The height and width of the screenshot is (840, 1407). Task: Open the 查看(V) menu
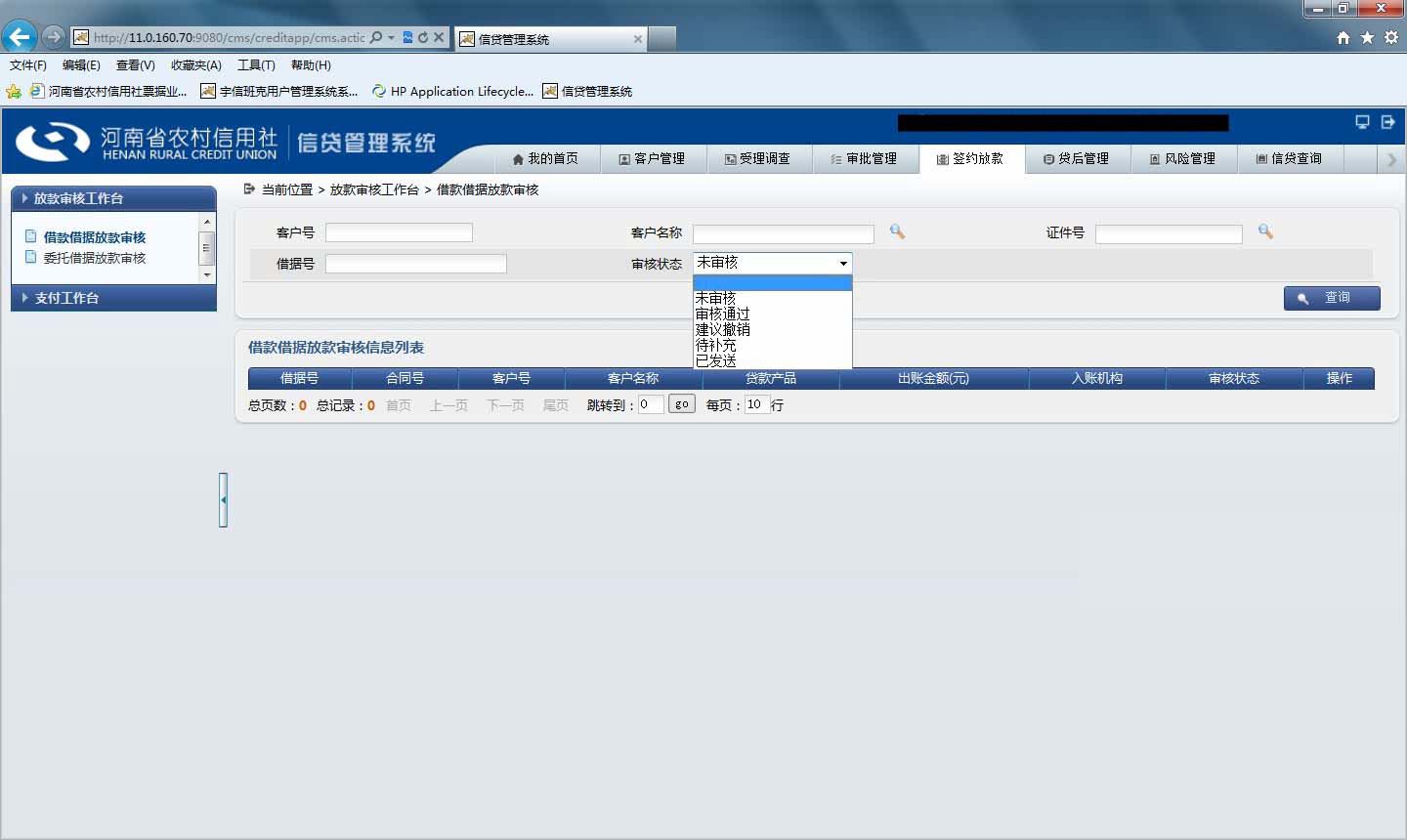(x=136, y=65)
